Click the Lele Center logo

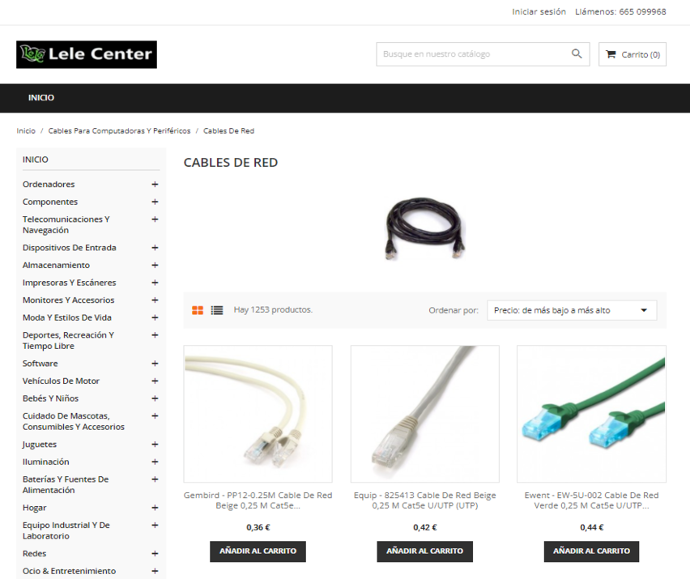86,55
